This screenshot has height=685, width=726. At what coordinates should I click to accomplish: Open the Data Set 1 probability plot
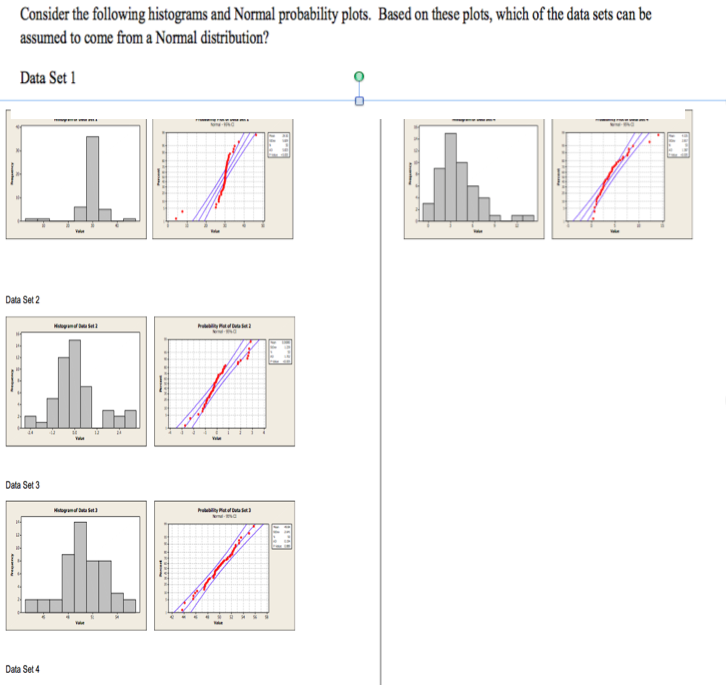(223, 179)
